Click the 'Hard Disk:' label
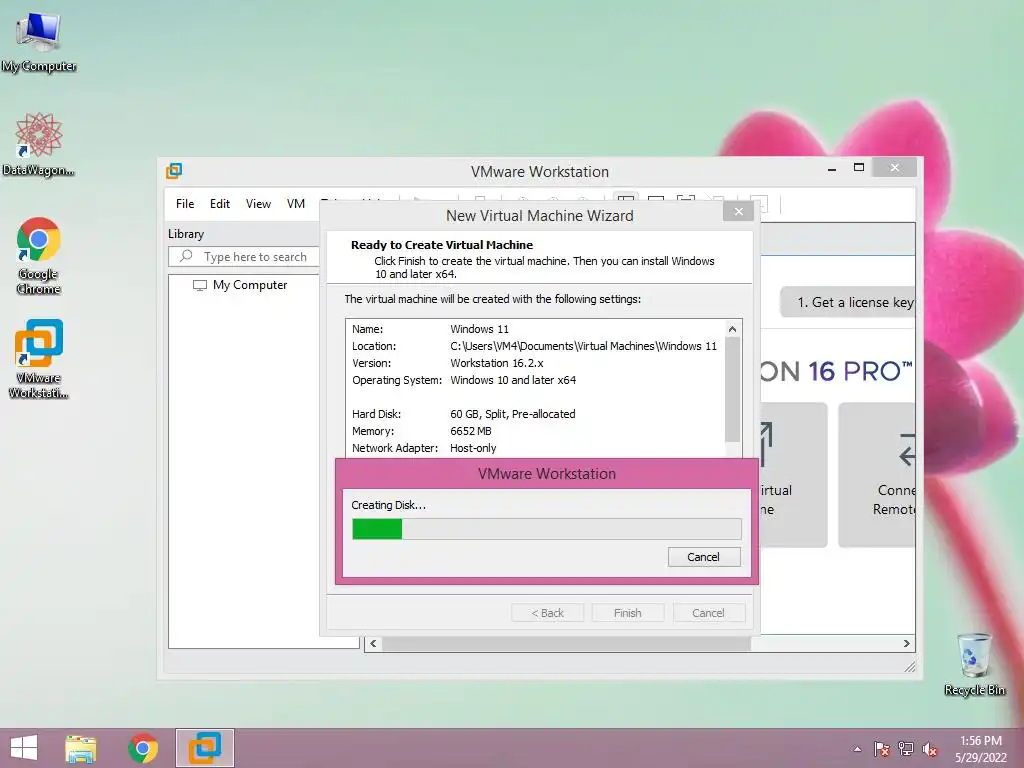1024x768 pixels. coord(377,414)
